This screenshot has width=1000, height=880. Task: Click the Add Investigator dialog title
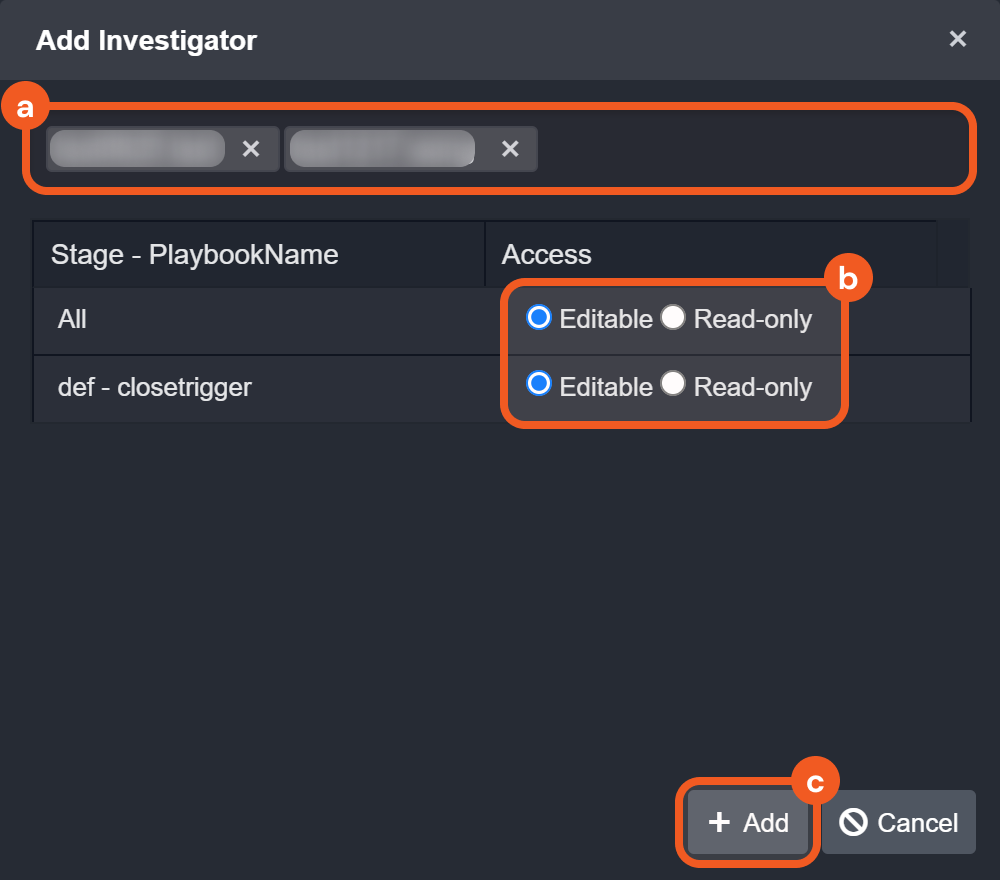[x=146, y=41]
